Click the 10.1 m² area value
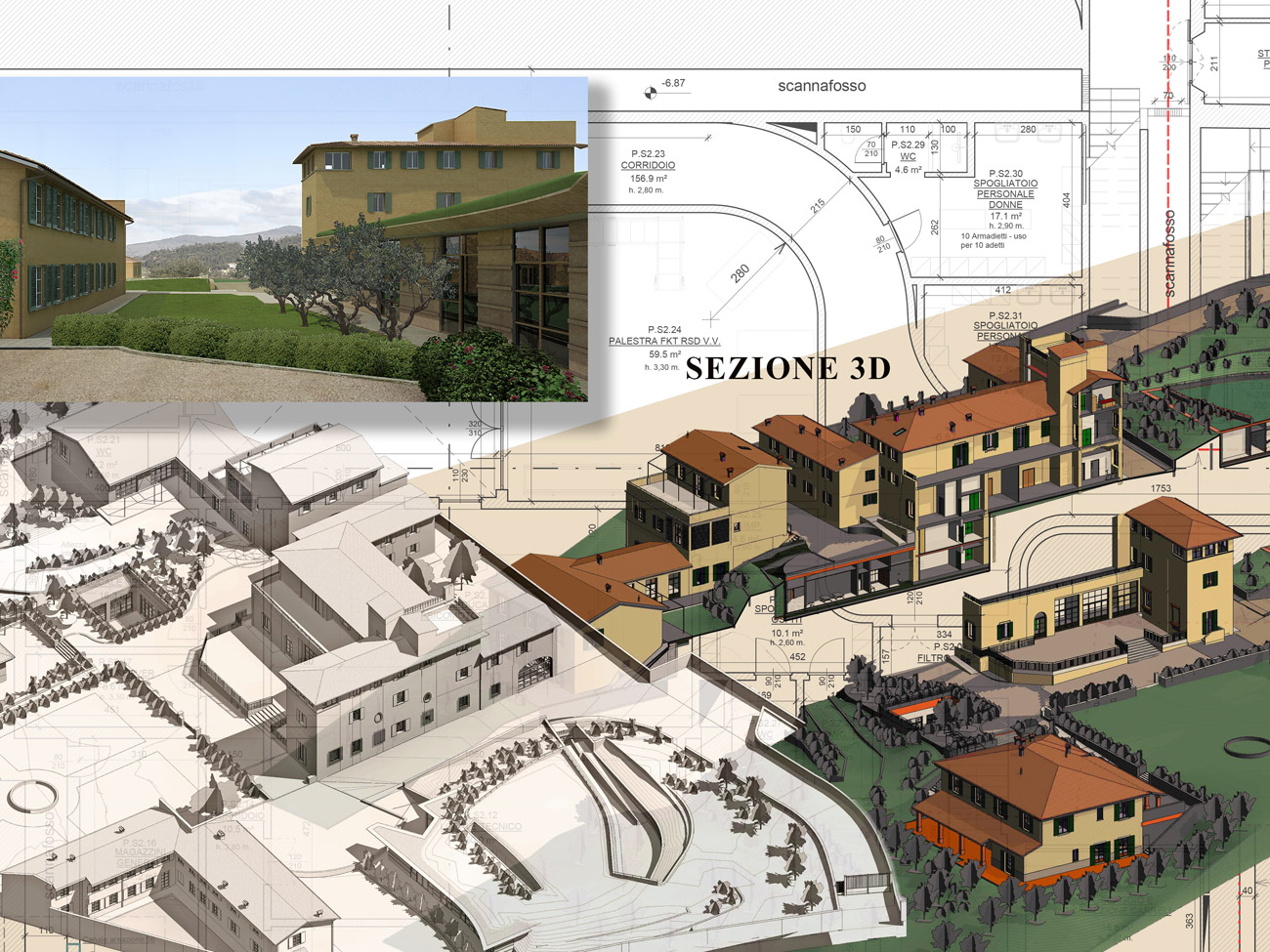Viewport: 1270px width, 952px height. tap(786, 633)
